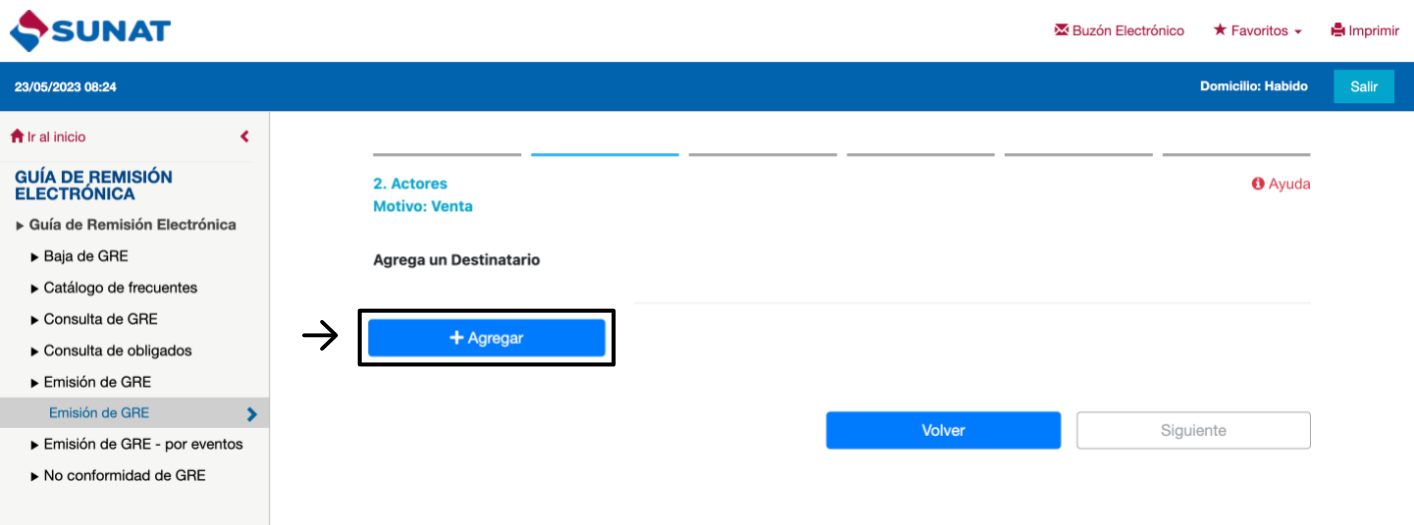Expand Consulta de obligados section
Screen dimensions: 1414x525
[117, 351]
